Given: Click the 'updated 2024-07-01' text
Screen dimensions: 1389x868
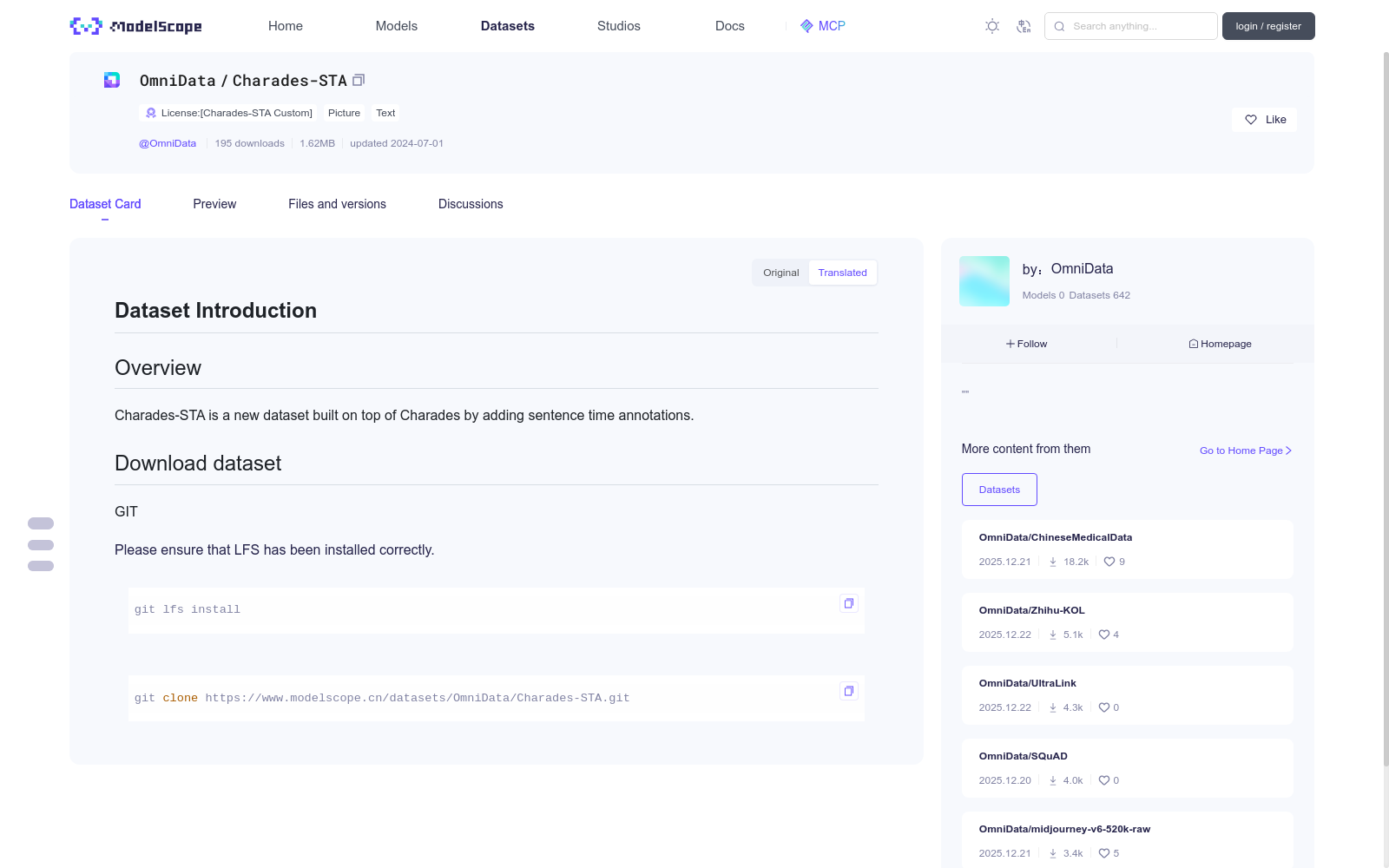Looking at the screenshot, I should 397,143.
